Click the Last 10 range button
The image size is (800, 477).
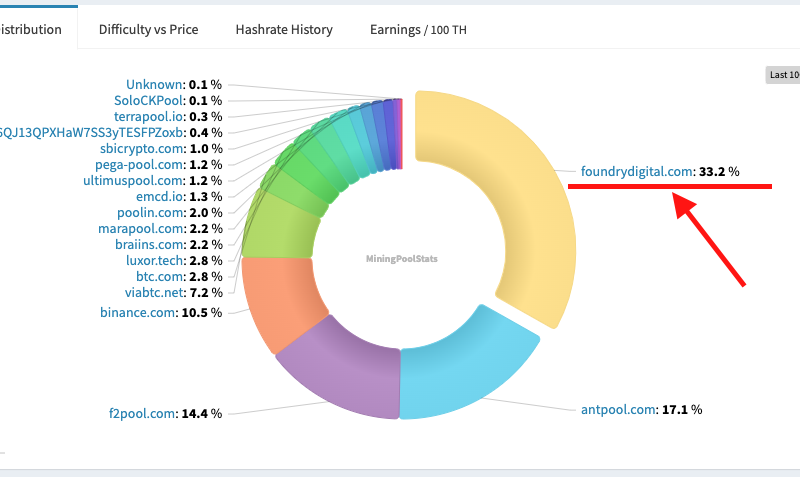tap(783, 75)
